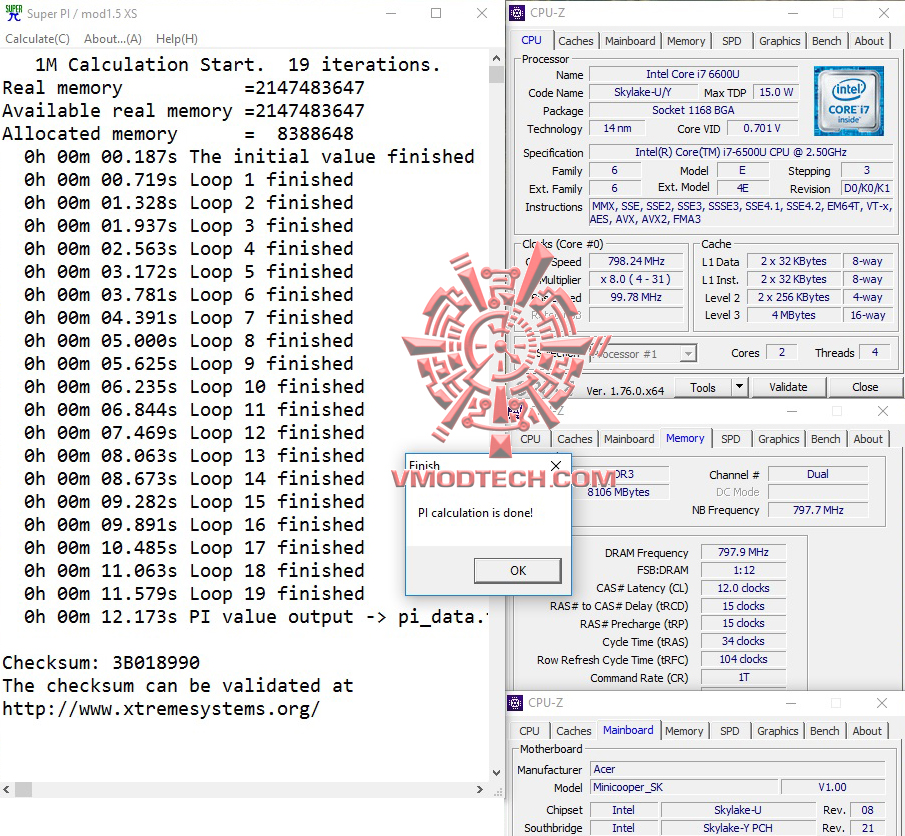Click the Core Speed value 798.24 MHz

coord(636,262)
